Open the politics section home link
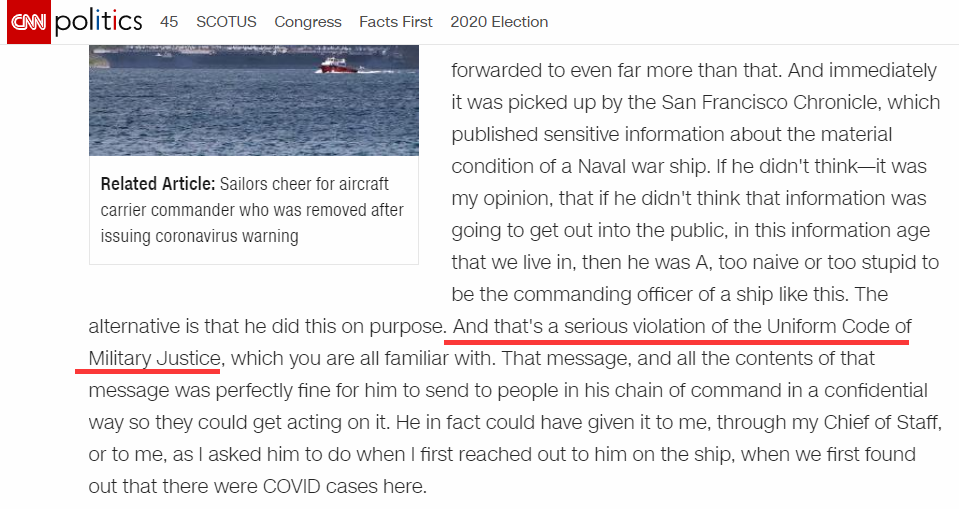The image size is (959, 509). point(98,22)
